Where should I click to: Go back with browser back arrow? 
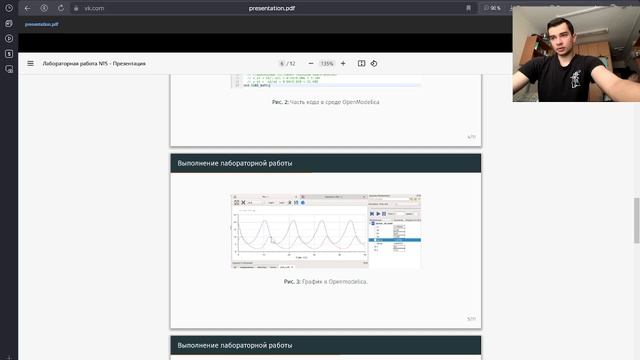(x=27, y=8)
